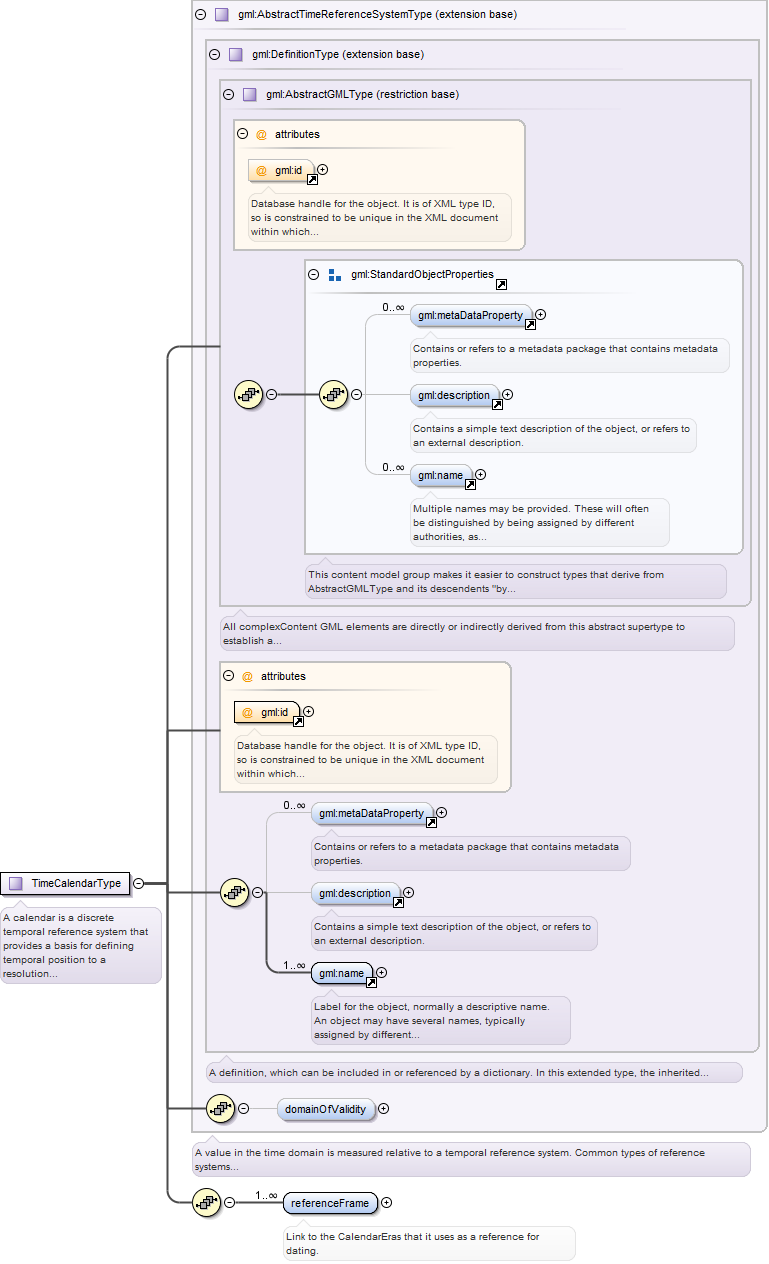Expand the referenceFrame element plus button
Screen dimensions: 769x1264
pyautogui.click(x=387, y=1203)
